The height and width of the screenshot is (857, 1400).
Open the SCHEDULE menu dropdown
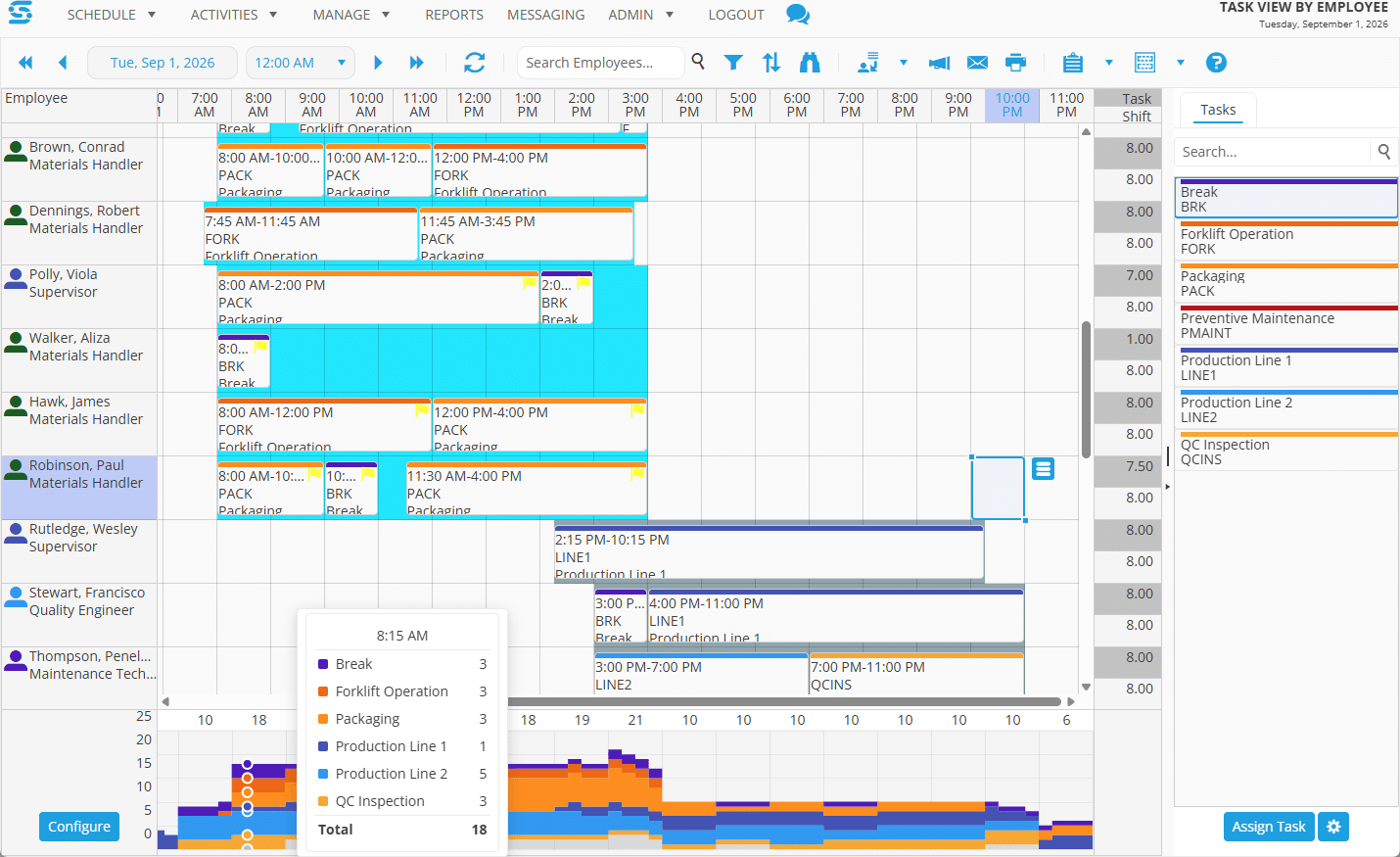112,15
